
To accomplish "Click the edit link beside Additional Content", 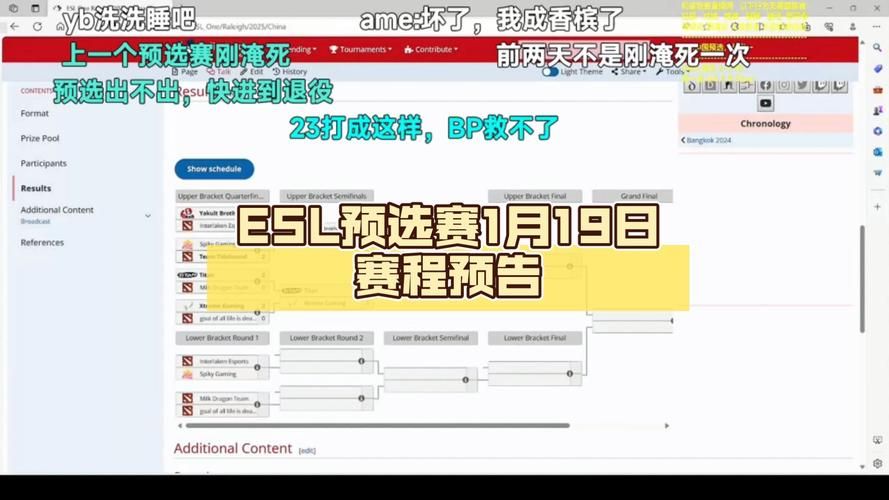I will pyautogui.click(x=307, y=451).
